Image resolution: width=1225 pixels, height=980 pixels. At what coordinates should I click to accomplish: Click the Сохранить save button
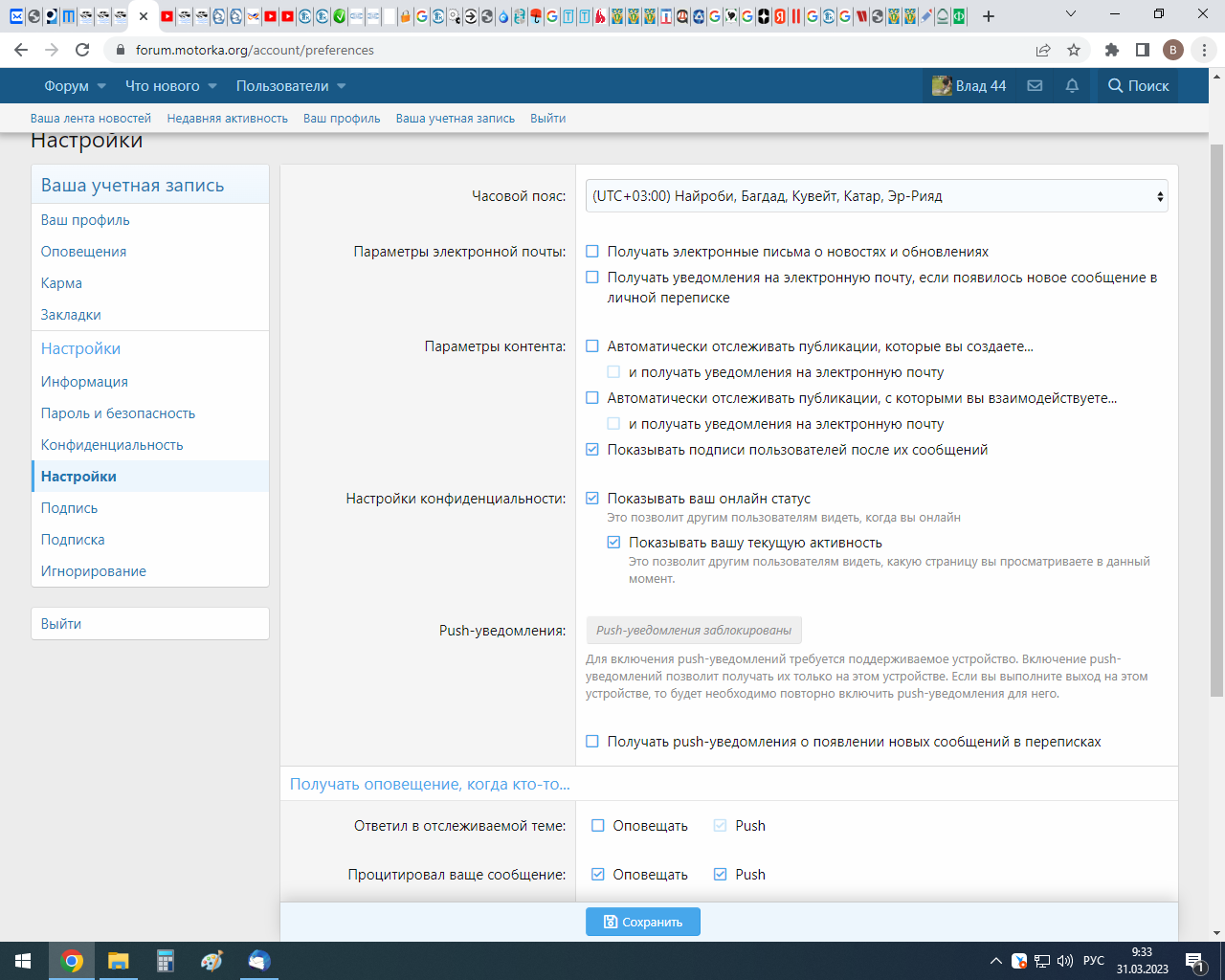642,922
